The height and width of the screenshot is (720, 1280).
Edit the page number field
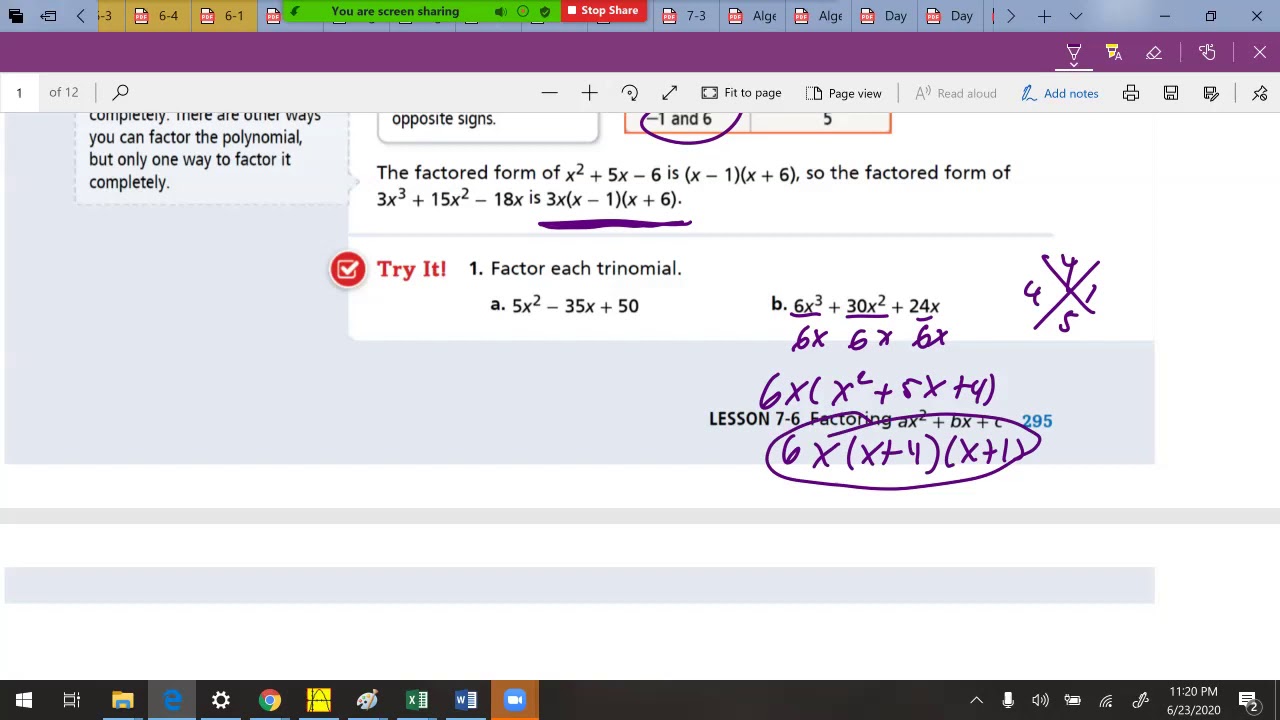pyautogui.click(x=19, y=93)
